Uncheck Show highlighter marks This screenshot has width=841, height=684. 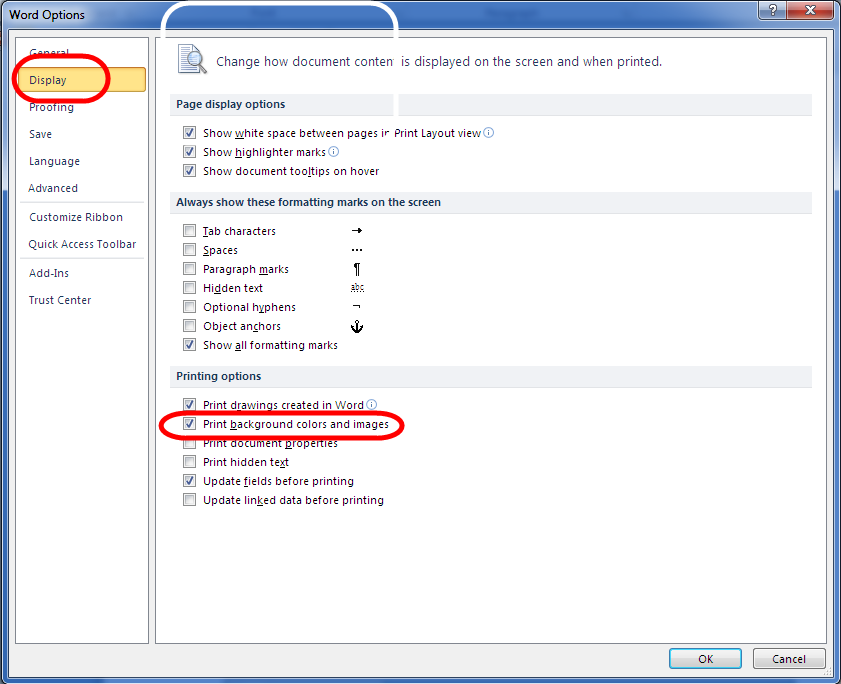pos(189,152)
